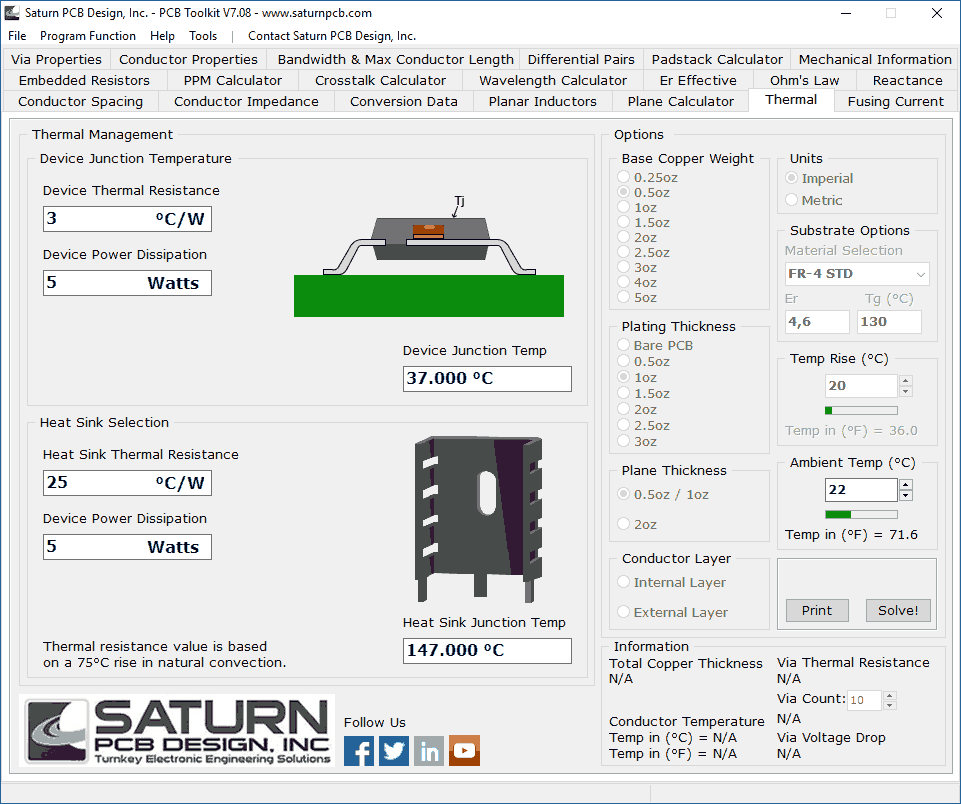
Task: Select the Imperial units option
Action: click(x=793, y=178)
